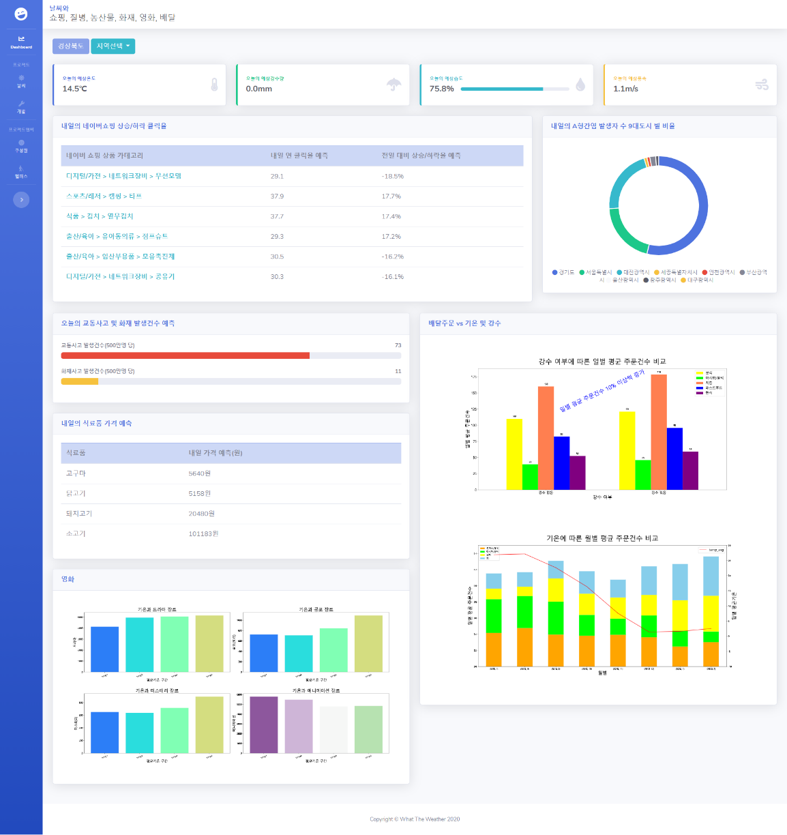Click the temperature monthly order stacked chart
Screen dimensions: 787x835
(x=602, y=605)
